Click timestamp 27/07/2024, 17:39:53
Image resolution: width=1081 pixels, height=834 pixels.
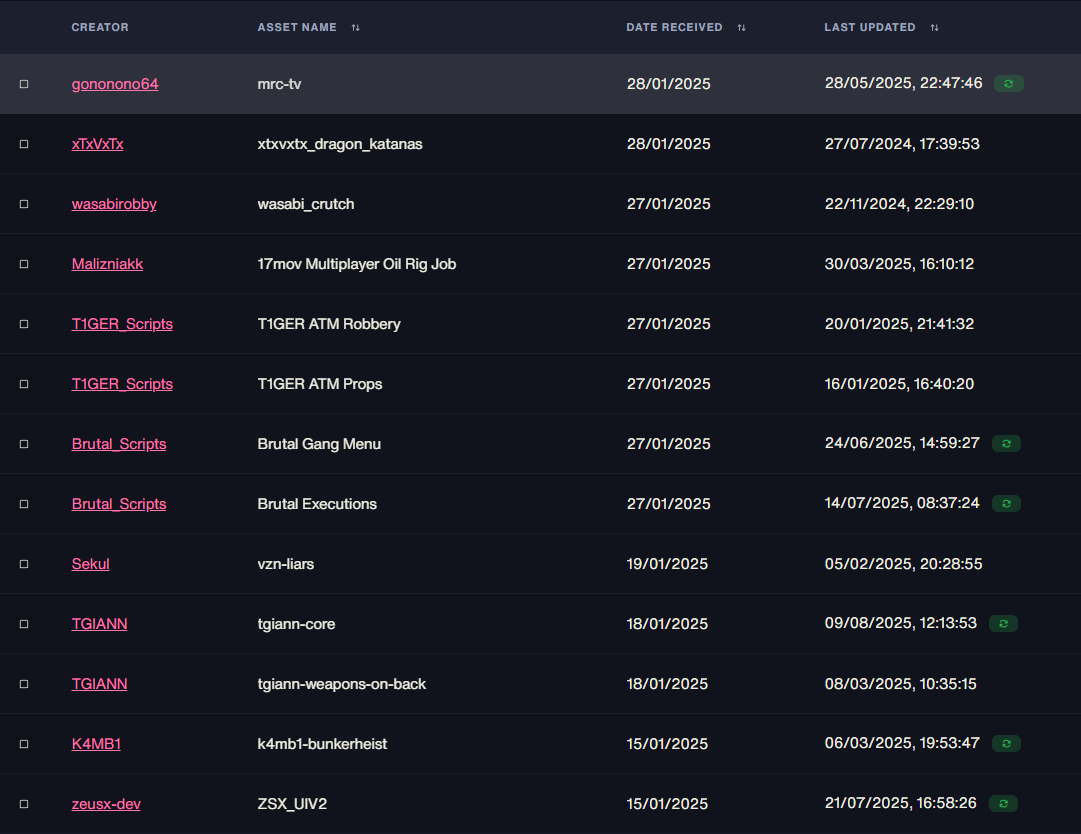(x=902, y=143)
